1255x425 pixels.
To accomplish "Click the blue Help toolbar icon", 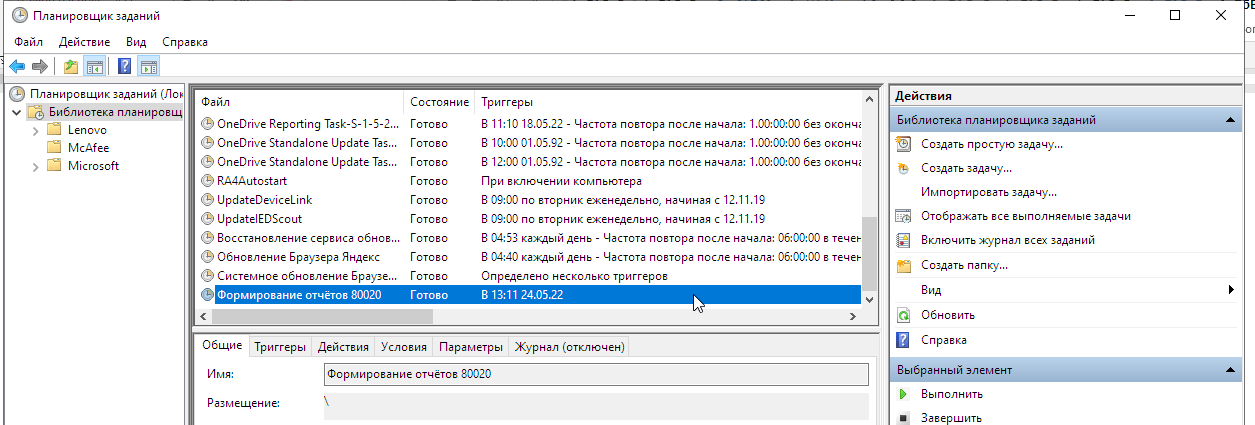I will (x=125, y=66).
